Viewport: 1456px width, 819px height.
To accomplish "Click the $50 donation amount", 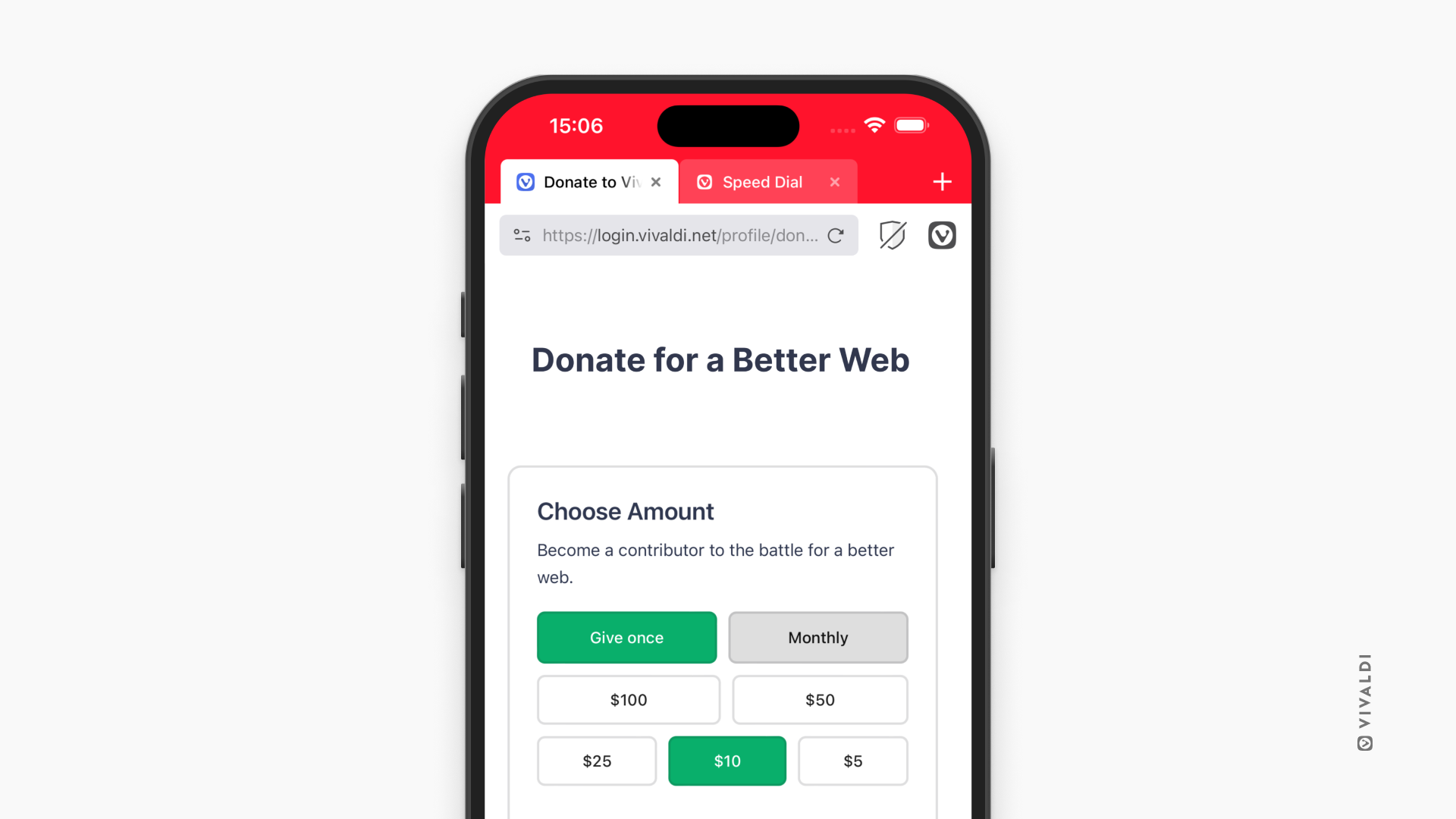I will point(818,699).
